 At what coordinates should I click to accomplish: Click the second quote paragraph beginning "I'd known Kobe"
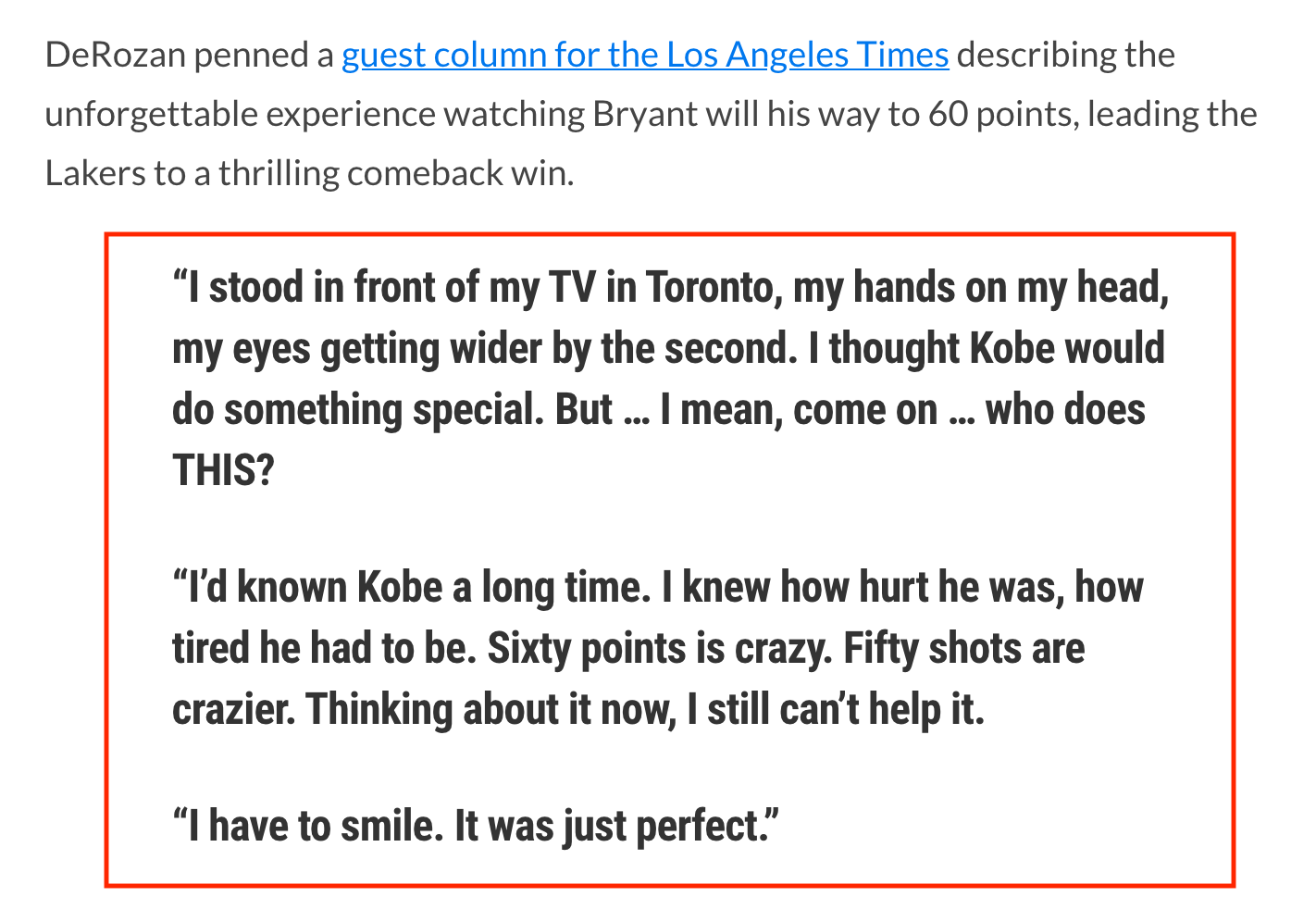tap(658, 648)
